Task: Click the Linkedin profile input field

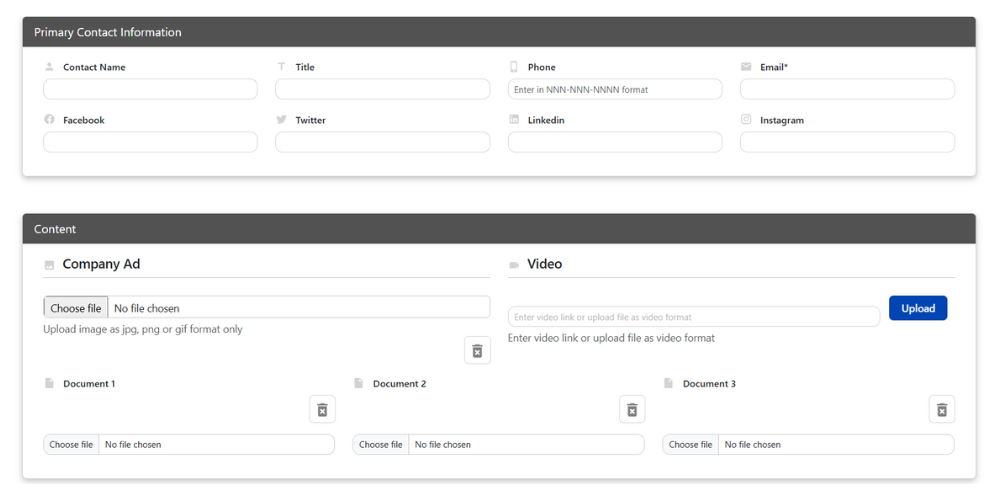Action: pos(615,142)
